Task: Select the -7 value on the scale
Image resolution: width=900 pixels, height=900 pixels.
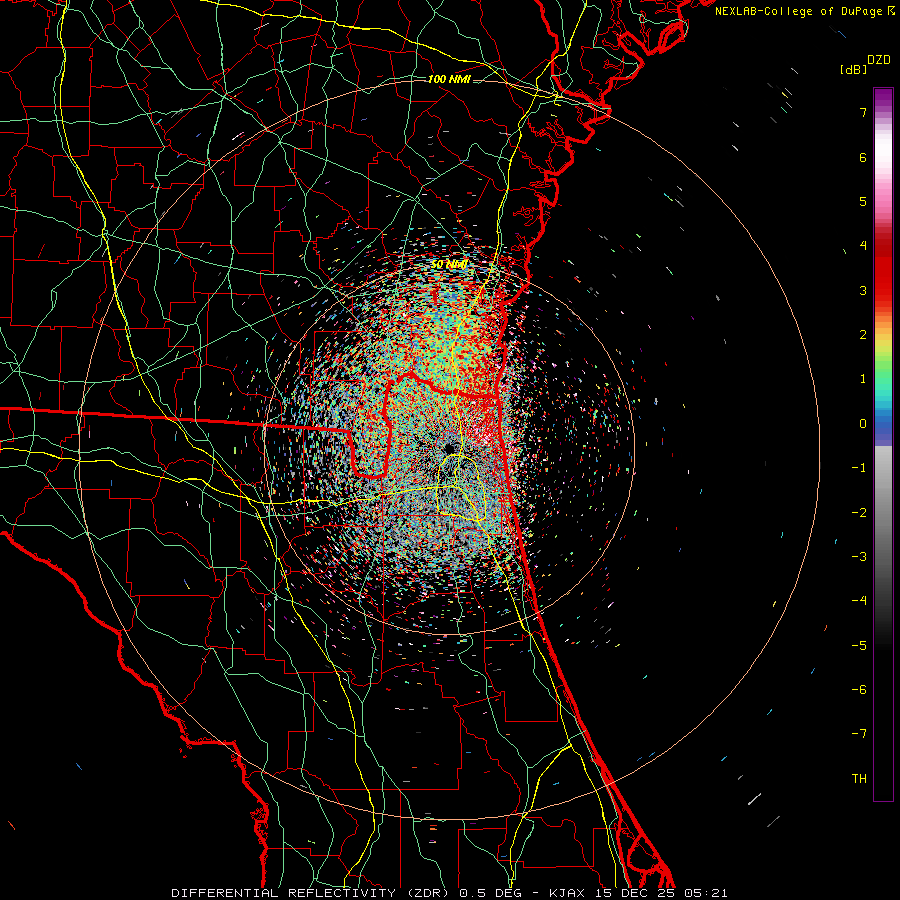Action: tap(859, 734)
